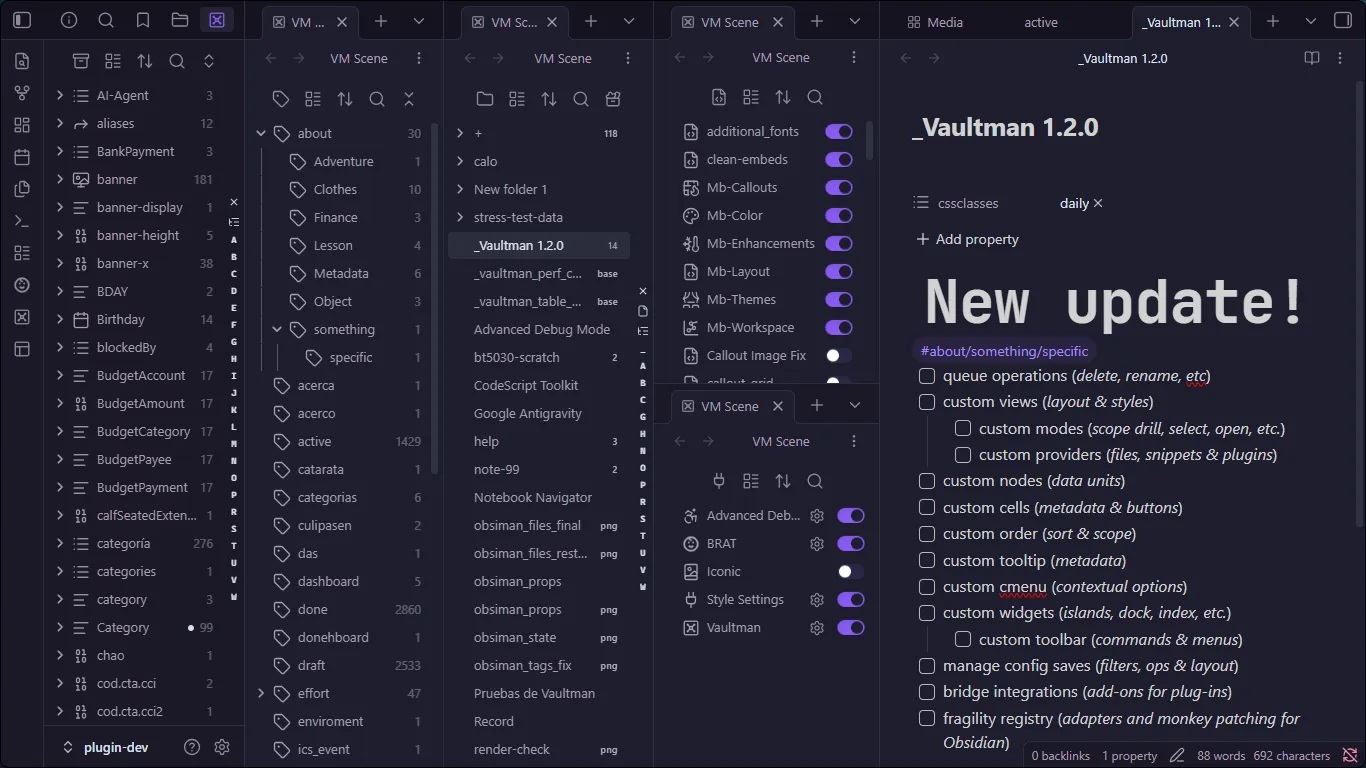
Task: Enable the Callout Image Fix snippet
Action: point(839,356)
